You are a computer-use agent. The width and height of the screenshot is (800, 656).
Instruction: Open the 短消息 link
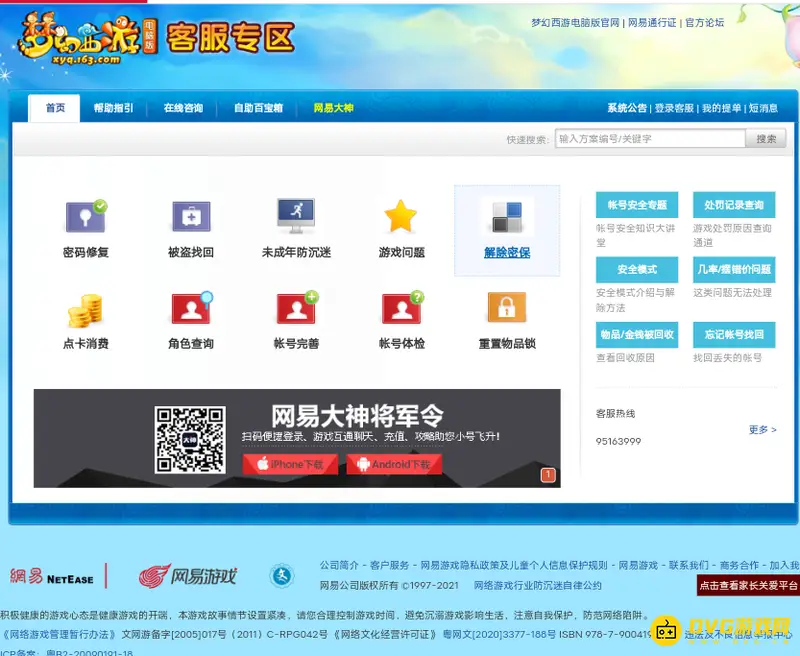[x=763, y=108]
